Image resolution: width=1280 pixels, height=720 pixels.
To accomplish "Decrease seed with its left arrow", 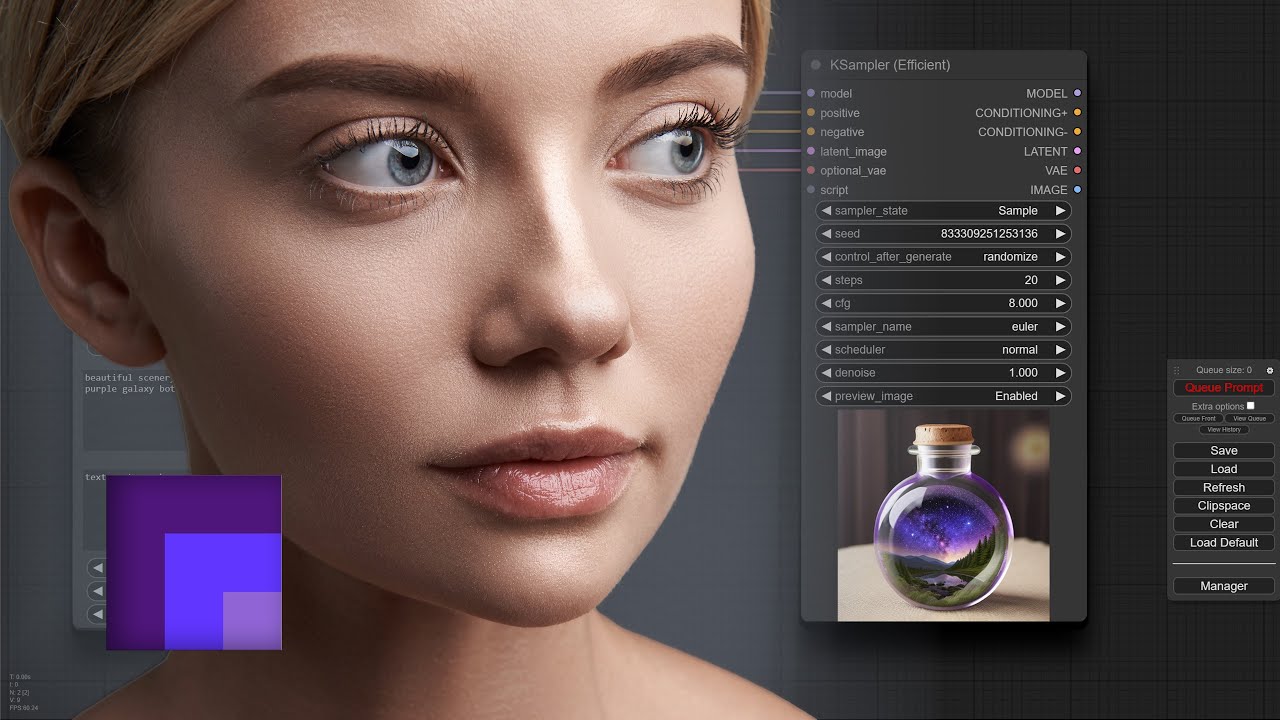I will [x=827, y=234].
